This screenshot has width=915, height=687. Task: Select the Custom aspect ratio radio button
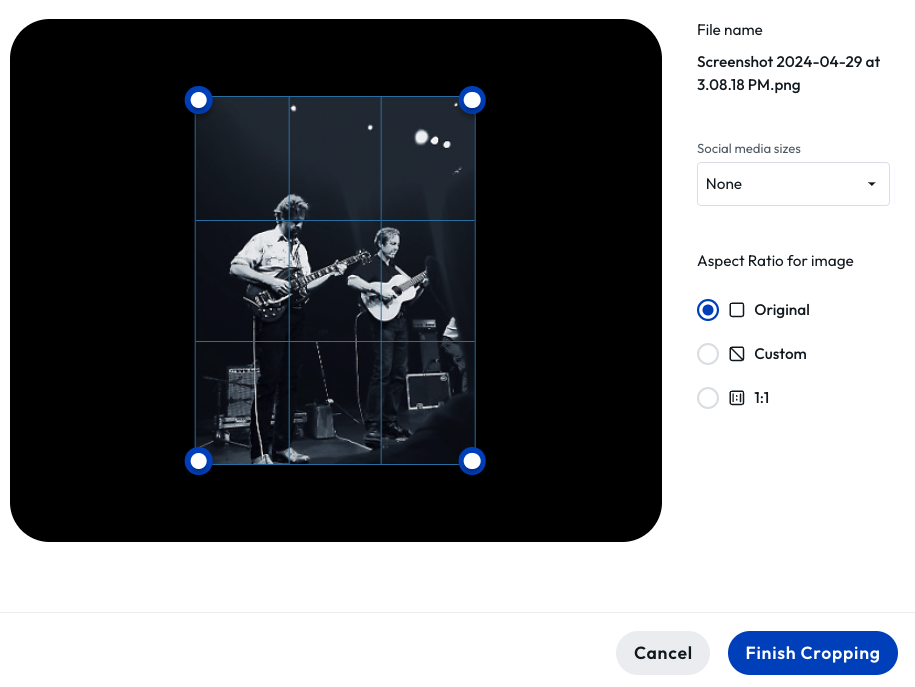click(x=708, y=354)
